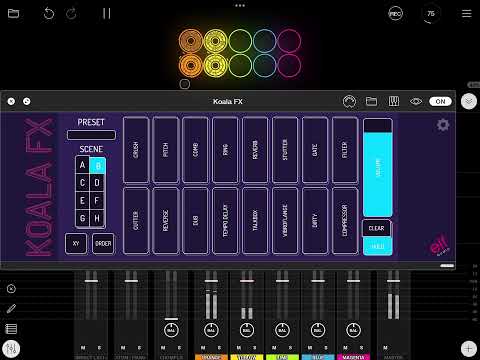480x360 pixels.
Task: Select scene F
Action: tap(97, 201)
